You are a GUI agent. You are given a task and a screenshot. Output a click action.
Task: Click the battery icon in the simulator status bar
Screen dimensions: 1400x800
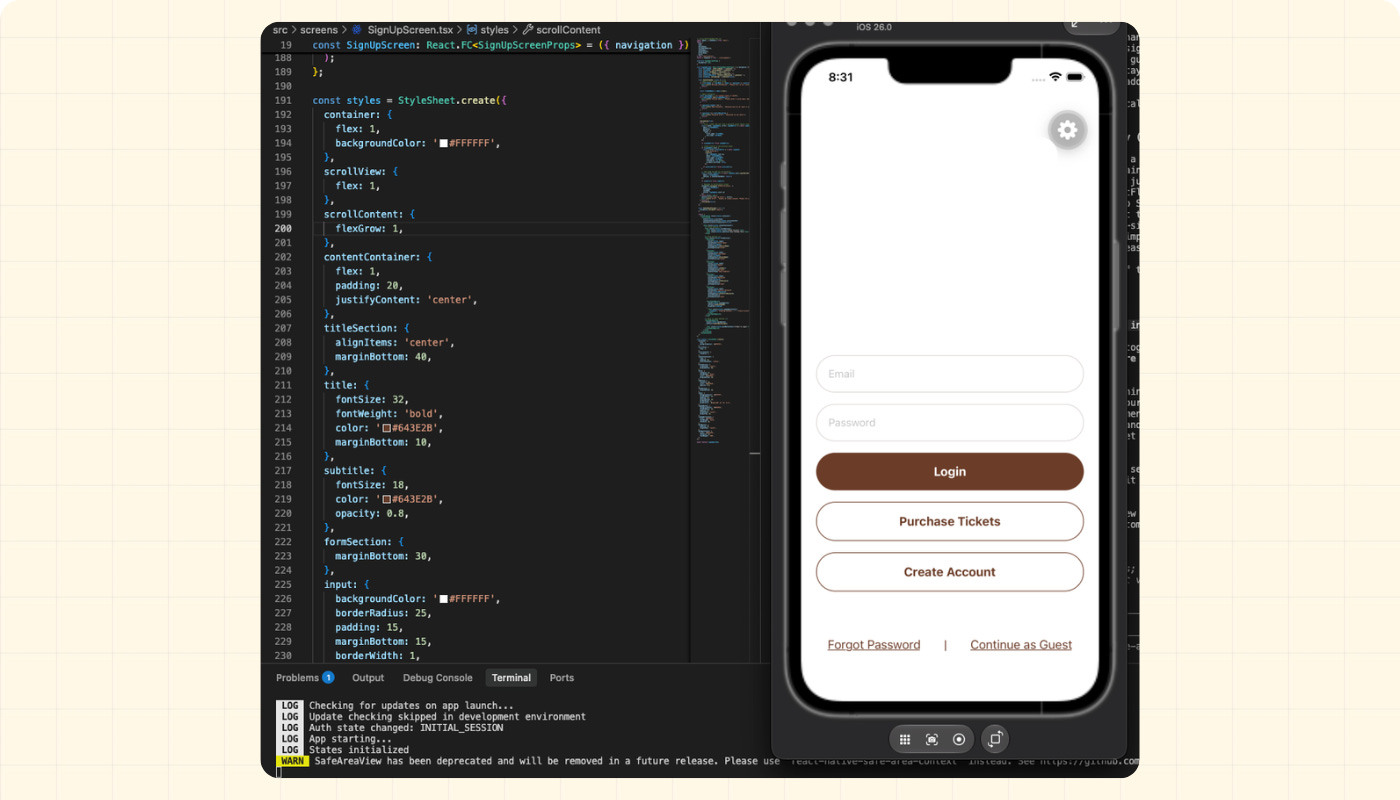point(1076,77)
